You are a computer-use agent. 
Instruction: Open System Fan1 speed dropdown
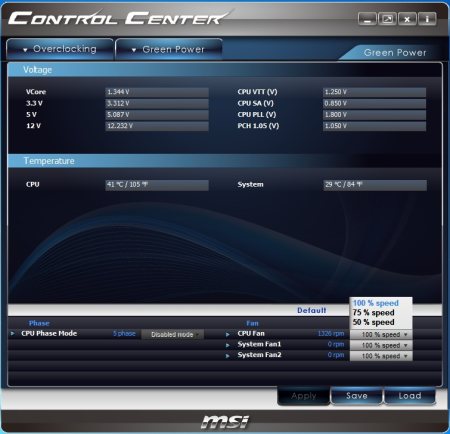pos(381,345)
